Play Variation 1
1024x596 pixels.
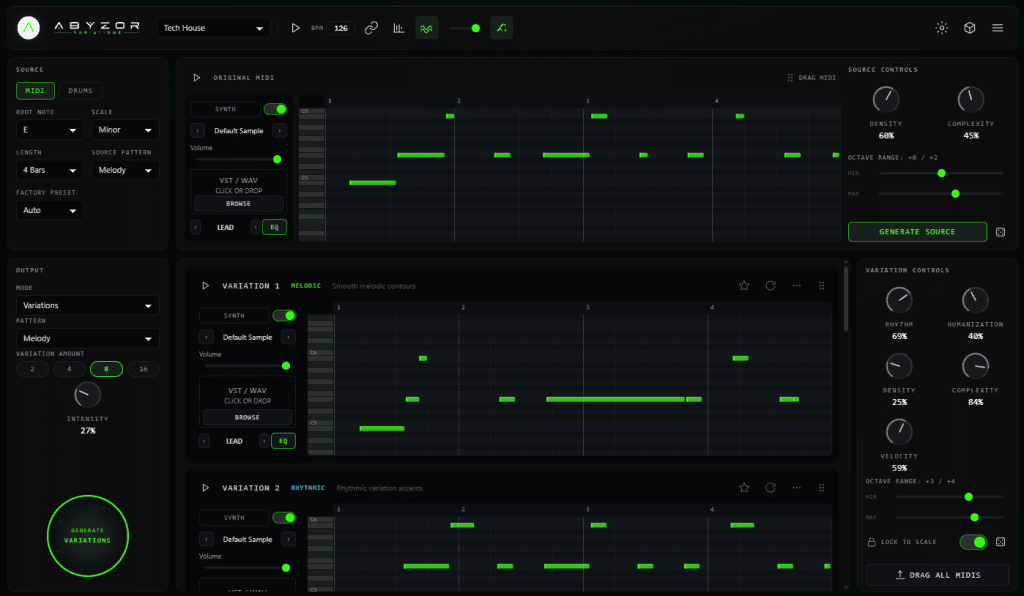205,286
